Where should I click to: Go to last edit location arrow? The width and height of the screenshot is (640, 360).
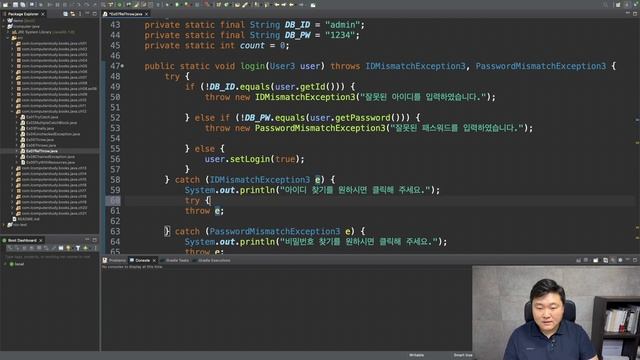coord(277,4)
